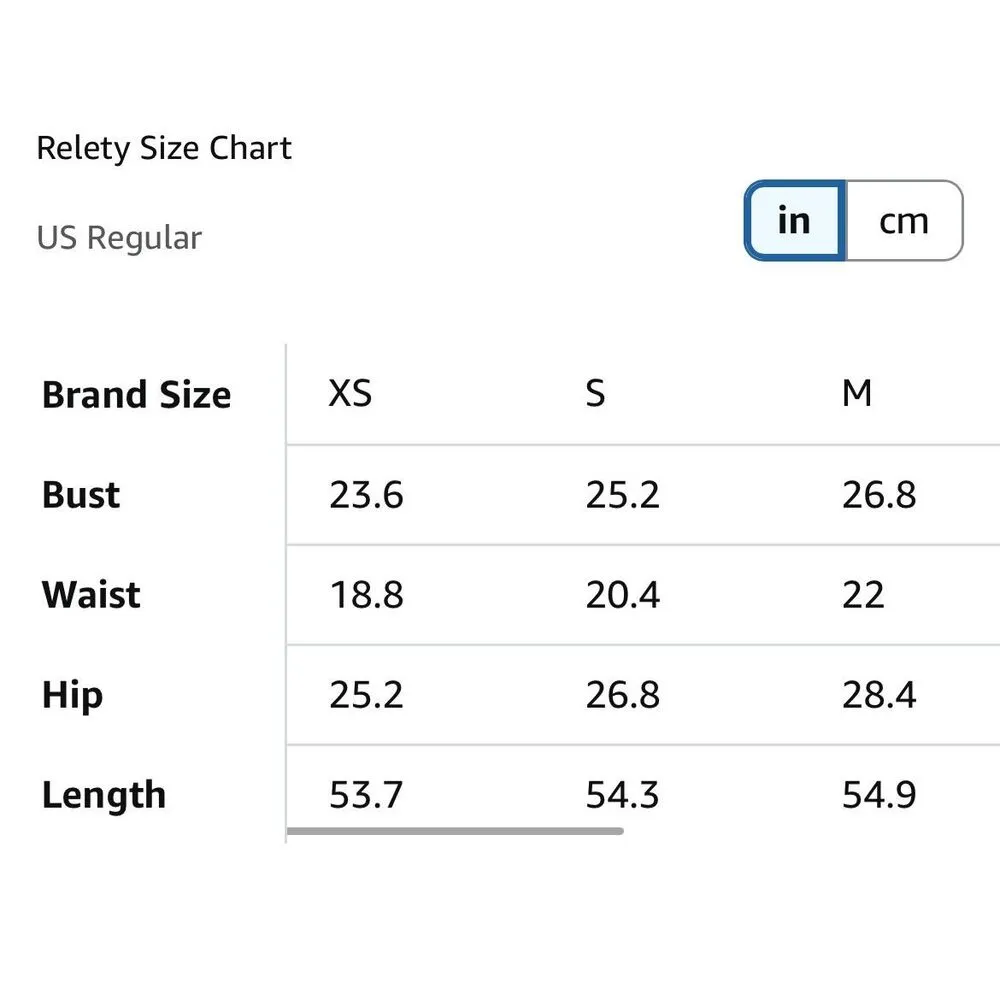
Task: Select the XS size column header
Action: point(350,394)
